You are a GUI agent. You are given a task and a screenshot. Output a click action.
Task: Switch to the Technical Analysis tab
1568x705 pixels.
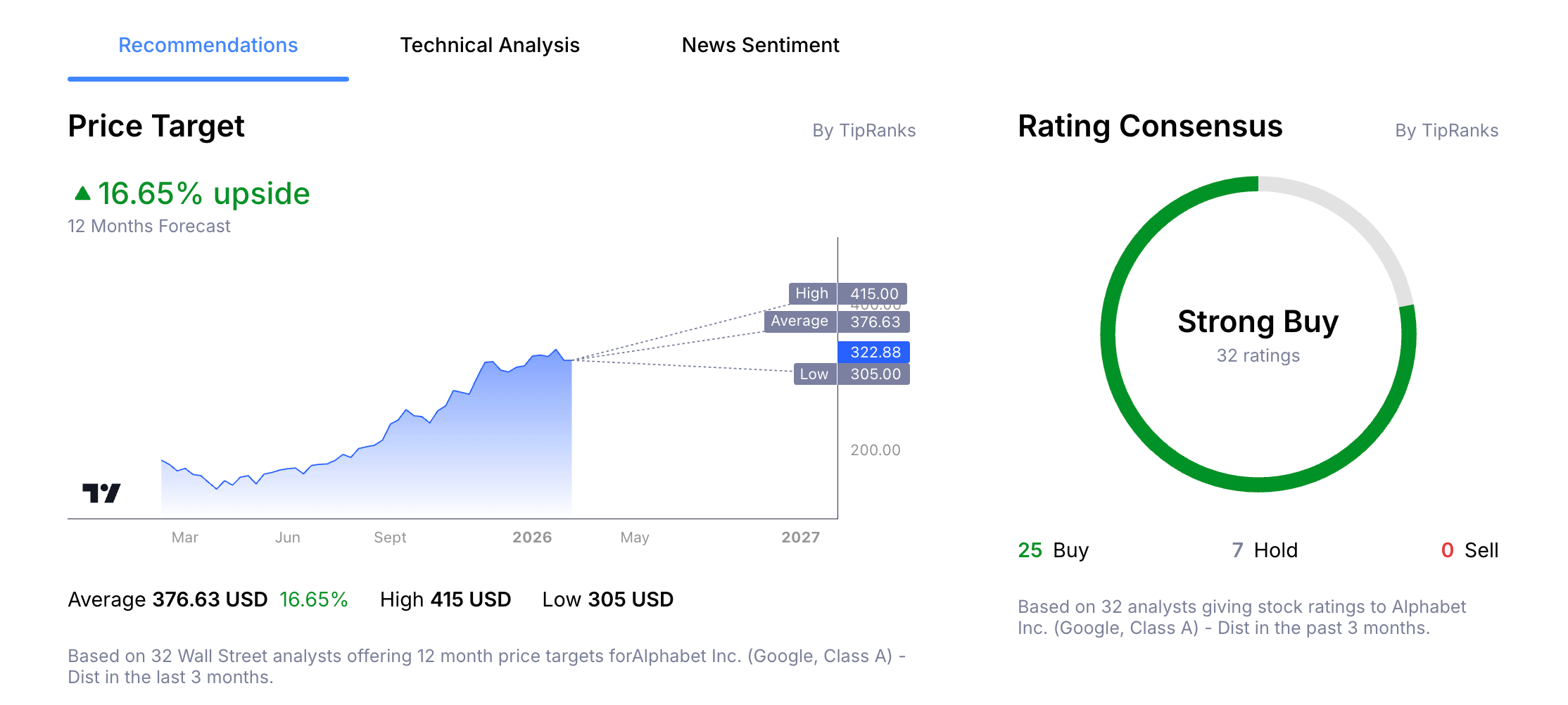tap(489, 45)
